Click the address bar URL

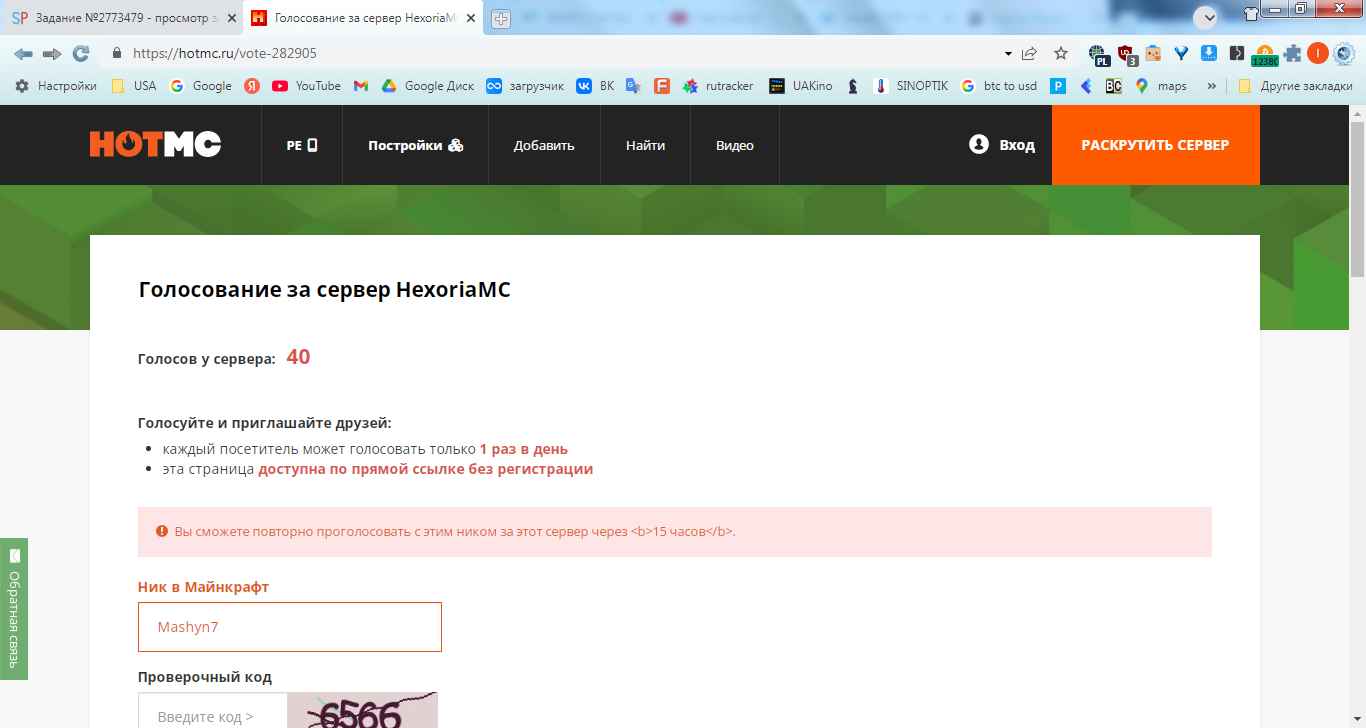225,53
